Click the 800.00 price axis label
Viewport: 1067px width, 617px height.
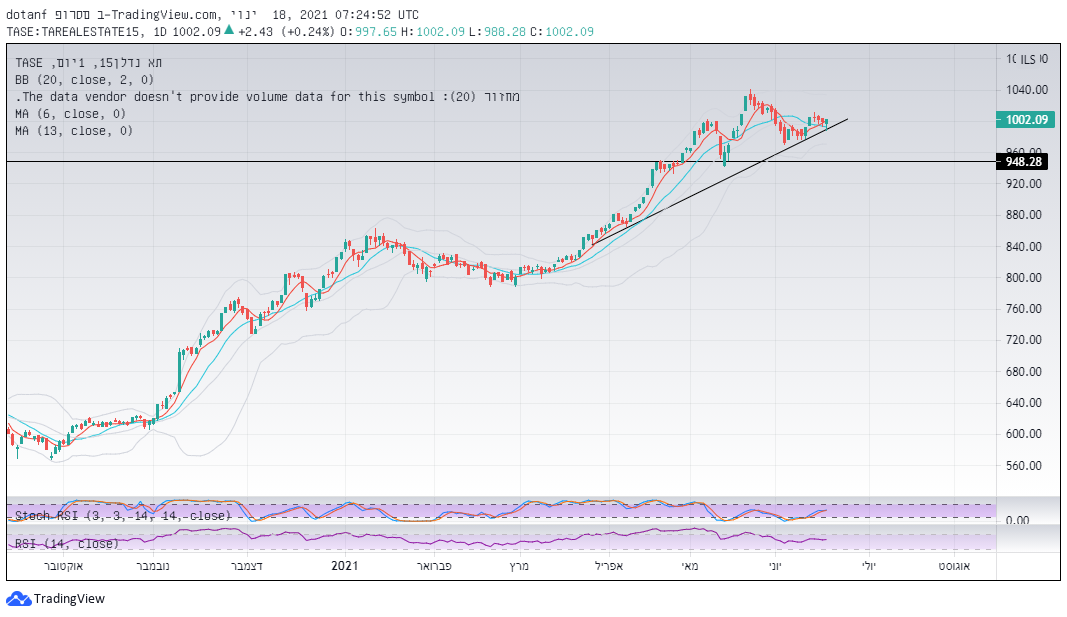click(1023, 278)
